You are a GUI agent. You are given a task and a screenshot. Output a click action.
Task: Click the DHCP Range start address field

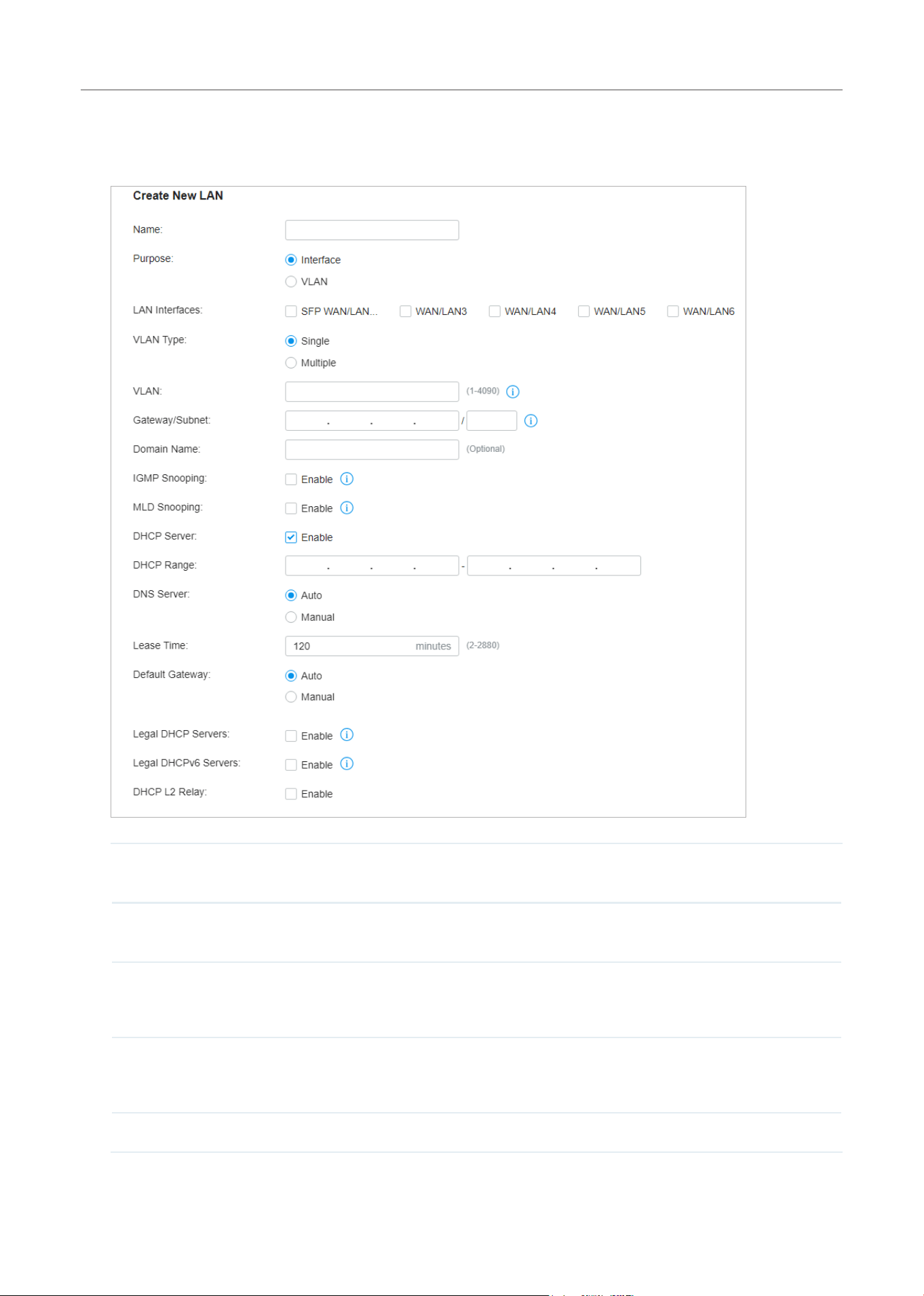[372, 566]
